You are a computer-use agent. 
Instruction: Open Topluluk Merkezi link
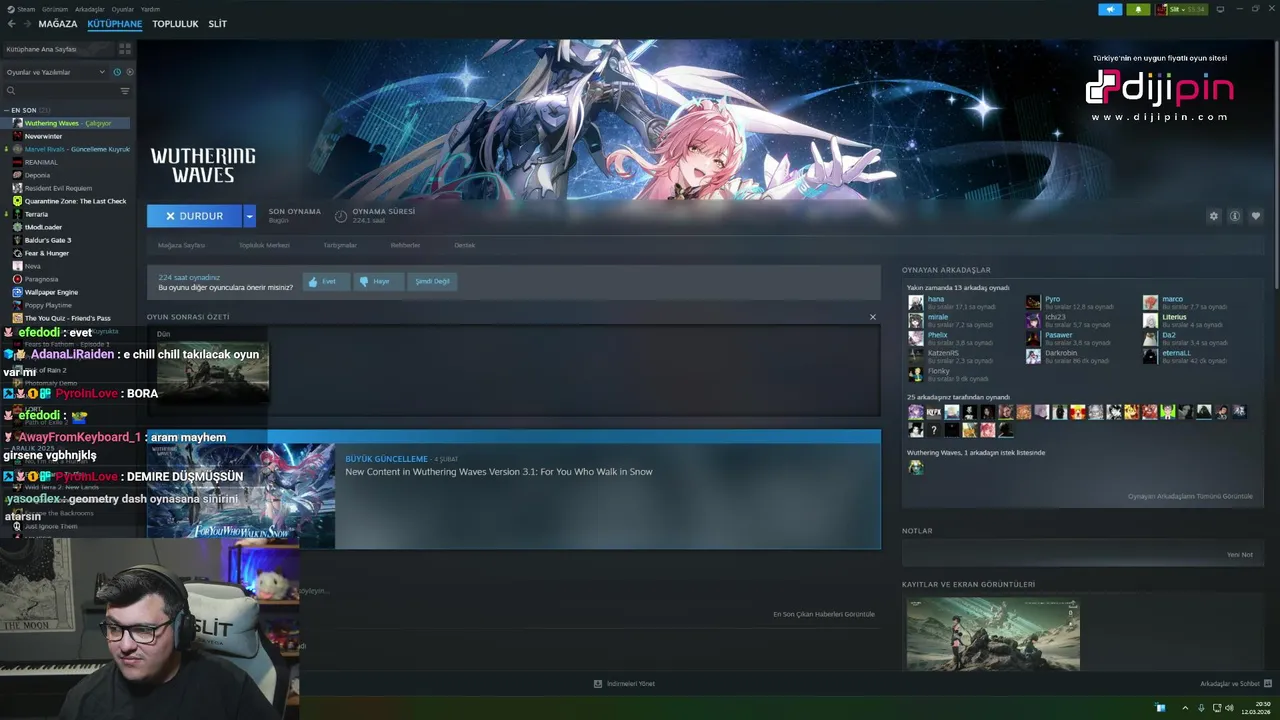pyautogui.click(x=264, y=245)
